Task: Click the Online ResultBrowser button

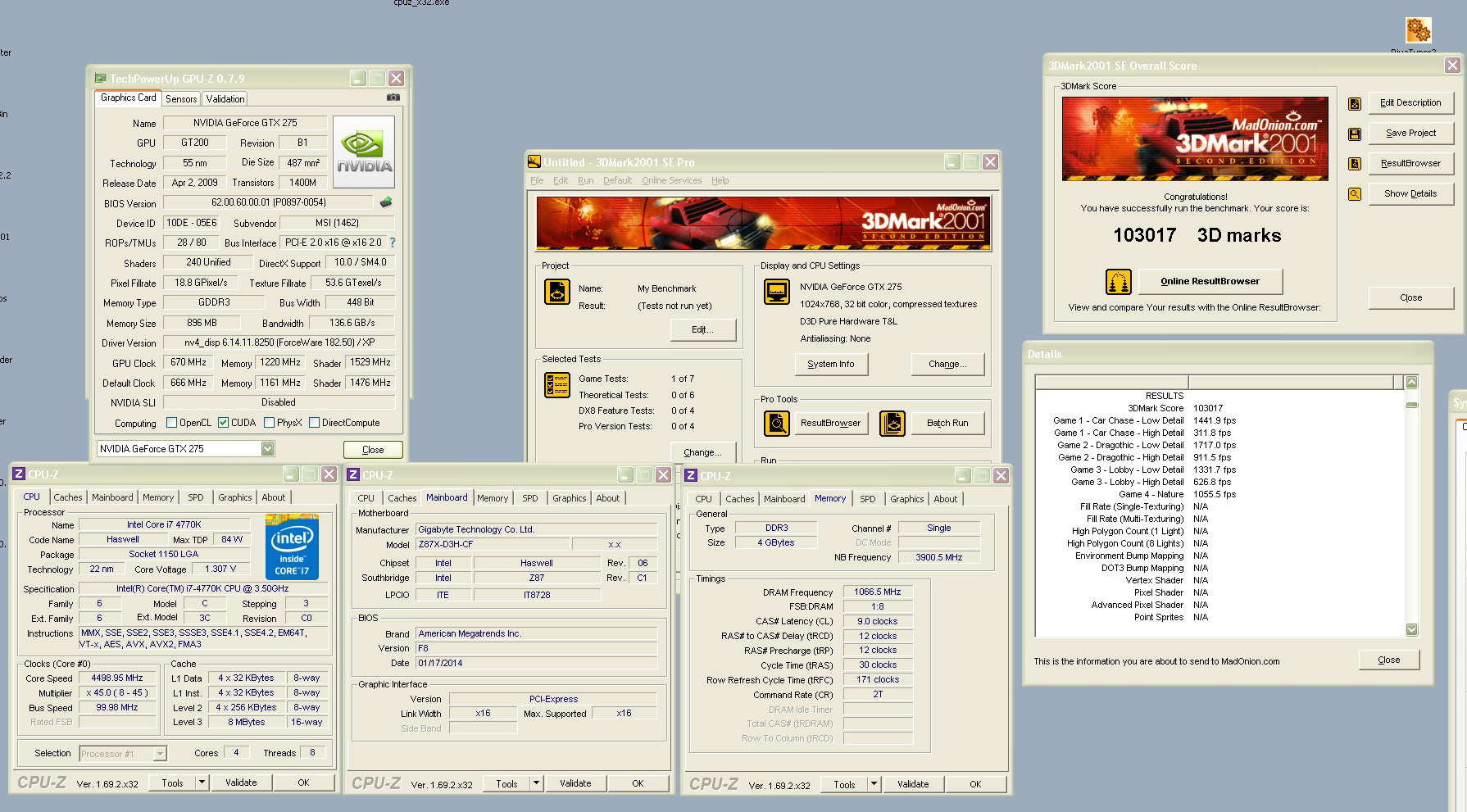Action: coord(1210,281)
